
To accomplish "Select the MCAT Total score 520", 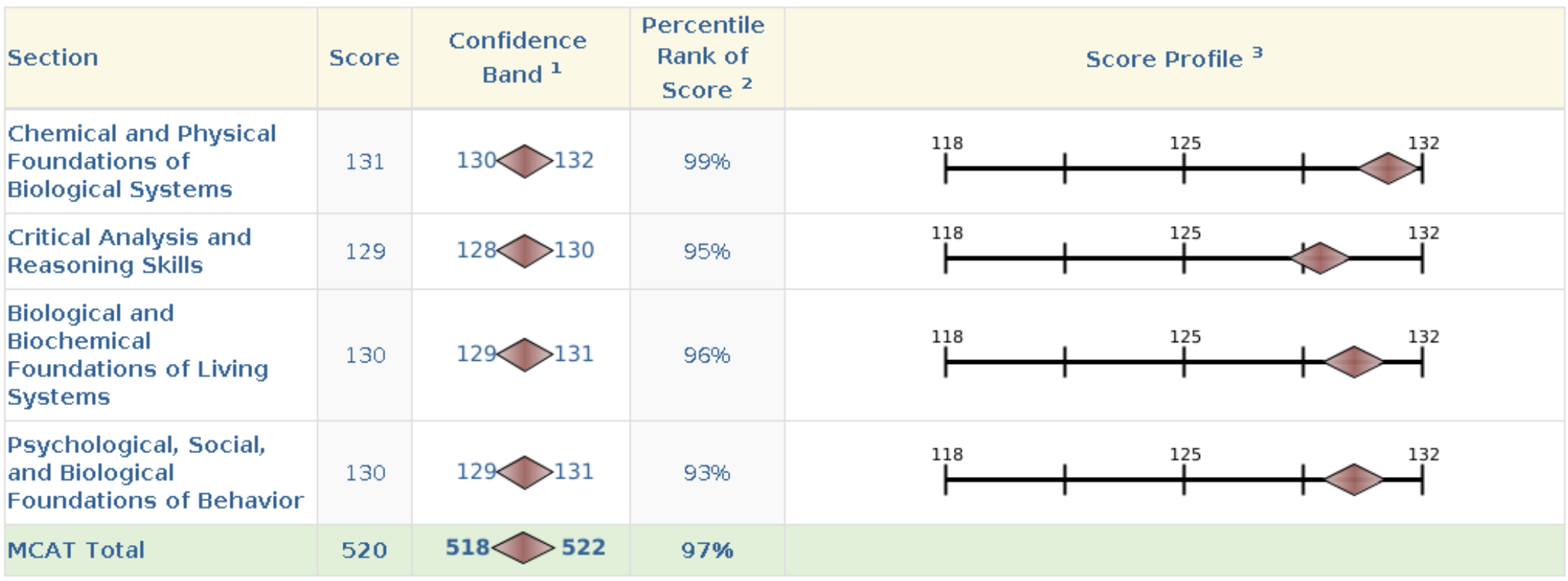I will 364,550.
